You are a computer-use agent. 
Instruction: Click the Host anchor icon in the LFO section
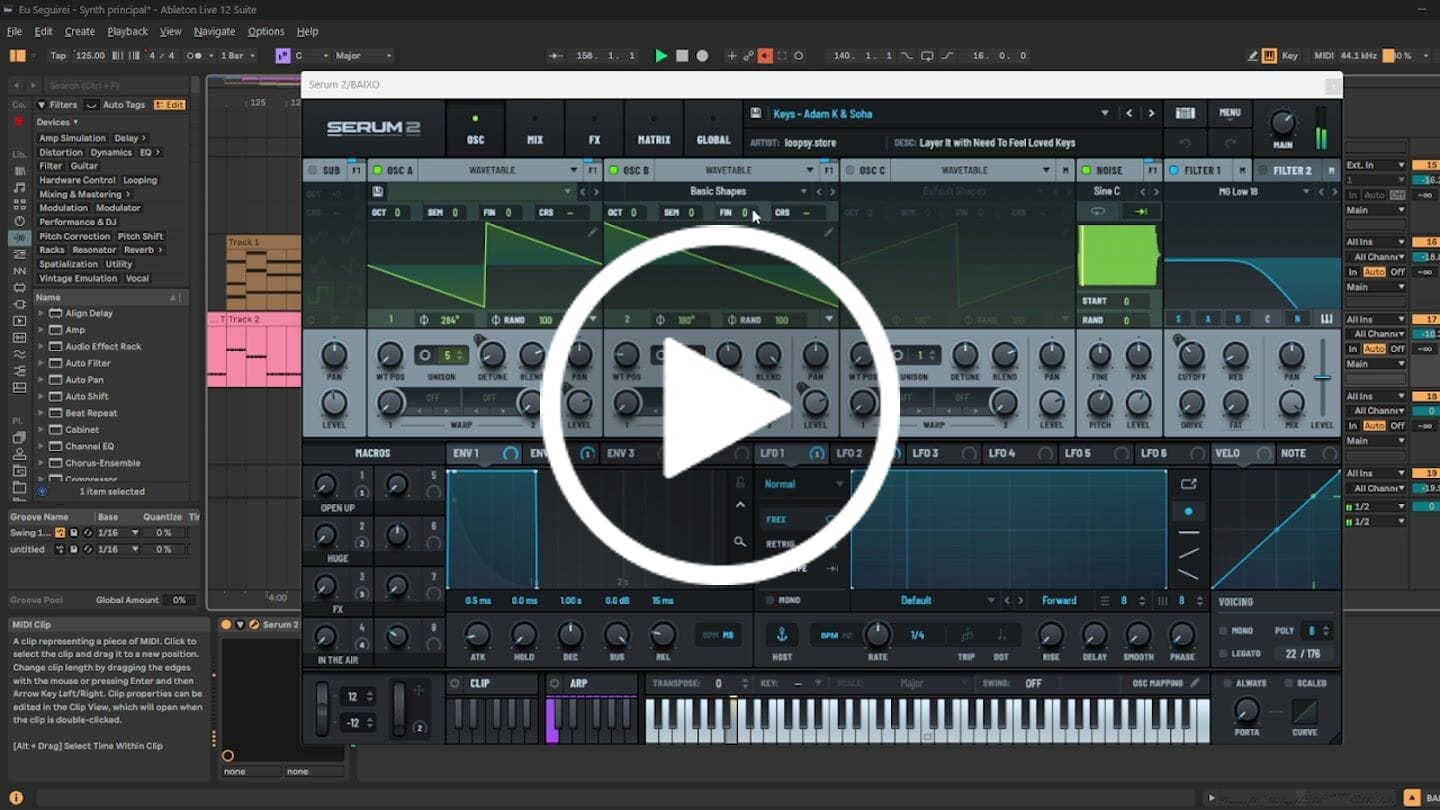(x=782, y=635)
